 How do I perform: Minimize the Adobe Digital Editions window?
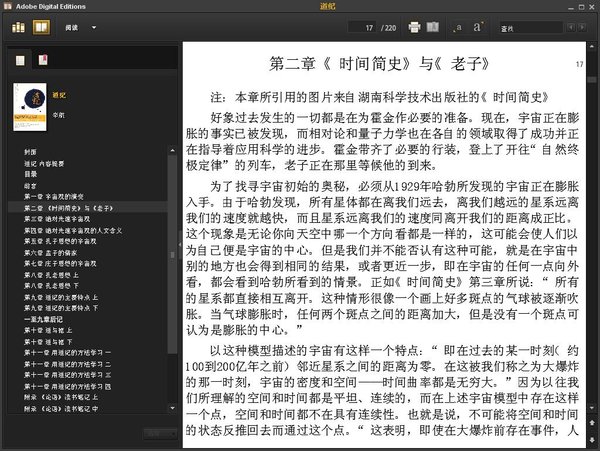[571, 7]
